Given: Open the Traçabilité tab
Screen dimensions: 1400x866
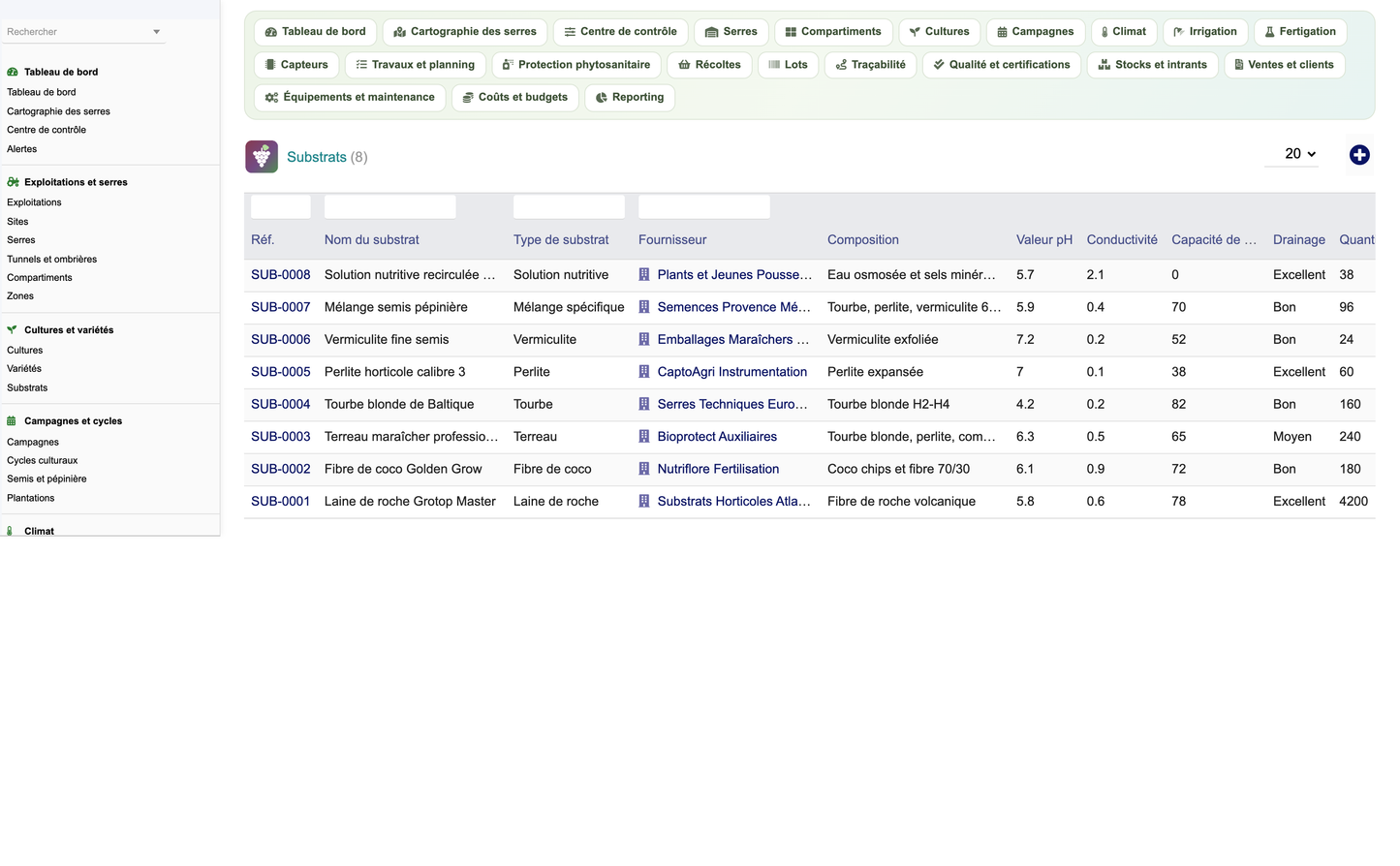Looking at the screenshot, I should (x=870, y=65).
